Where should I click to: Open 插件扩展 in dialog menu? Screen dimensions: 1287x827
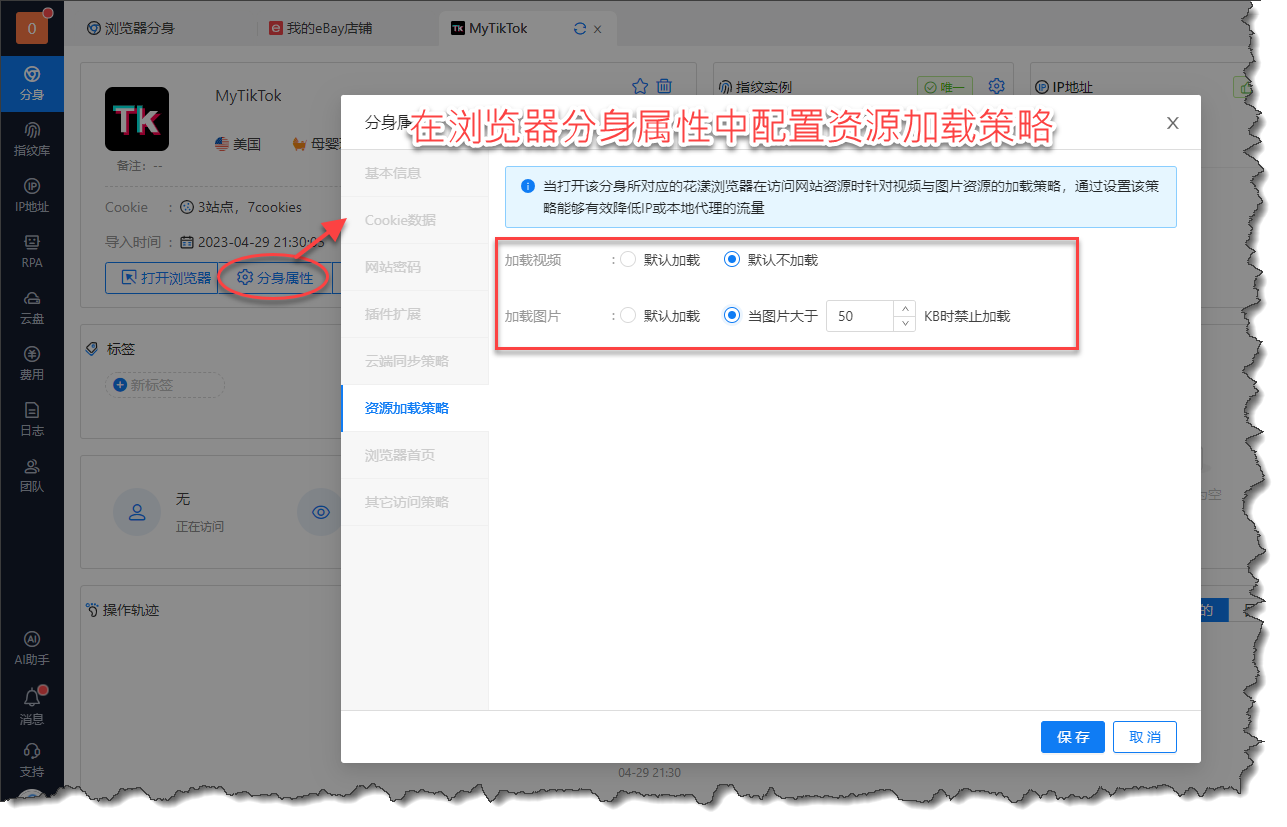click(415, 314)
